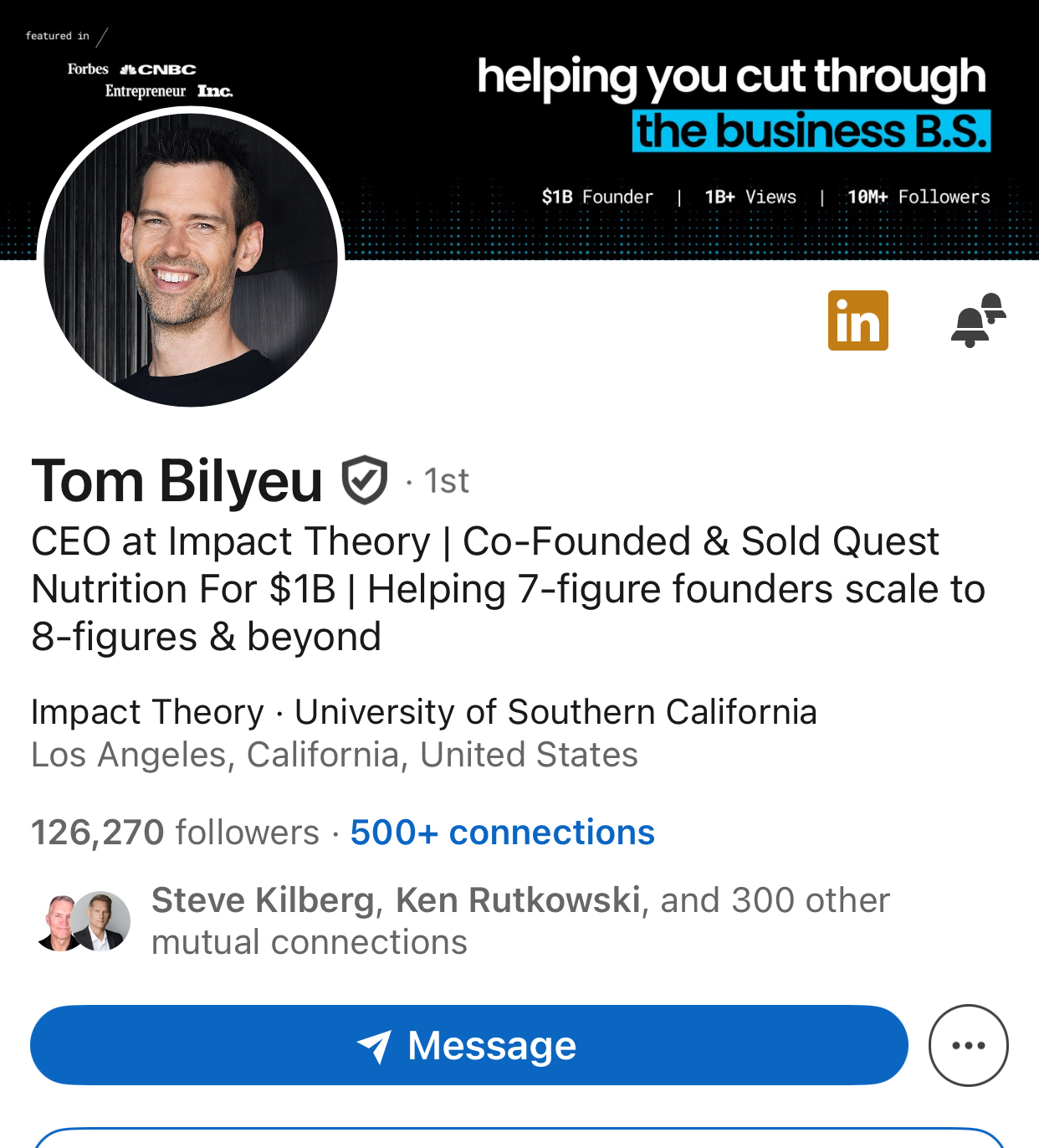Viewport: 1039px width, 1148px height.
Task: Tap the Los Angeles, California location text
Action: pos(335,755)
